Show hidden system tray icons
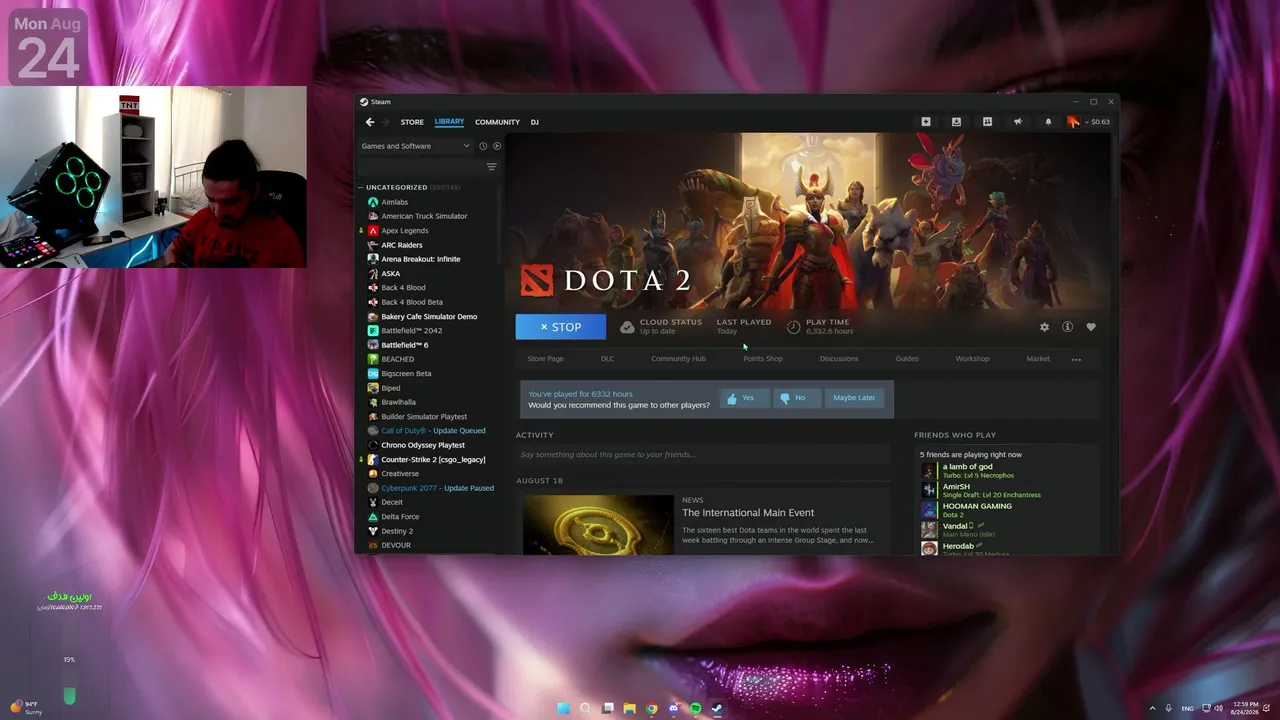This screenshot has height=720, width=1280. coord(1152,708)
